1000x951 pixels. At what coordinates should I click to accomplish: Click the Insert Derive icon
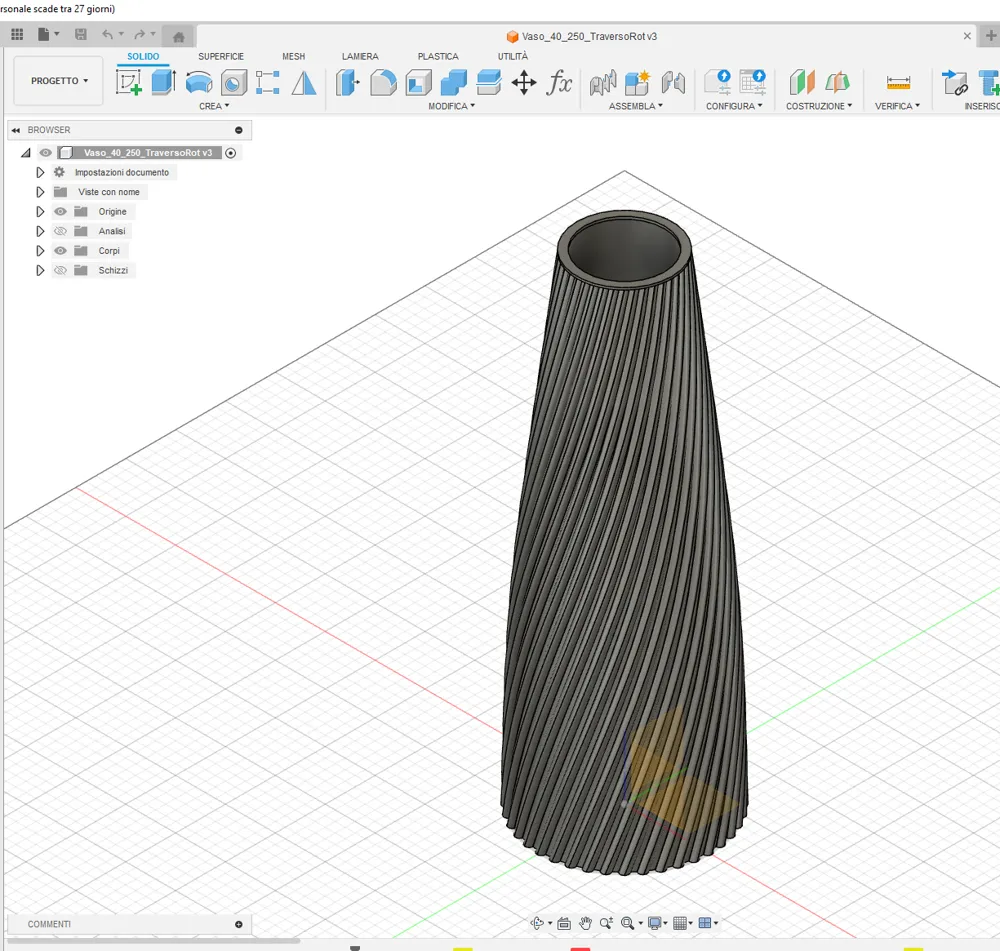[955, 83]
